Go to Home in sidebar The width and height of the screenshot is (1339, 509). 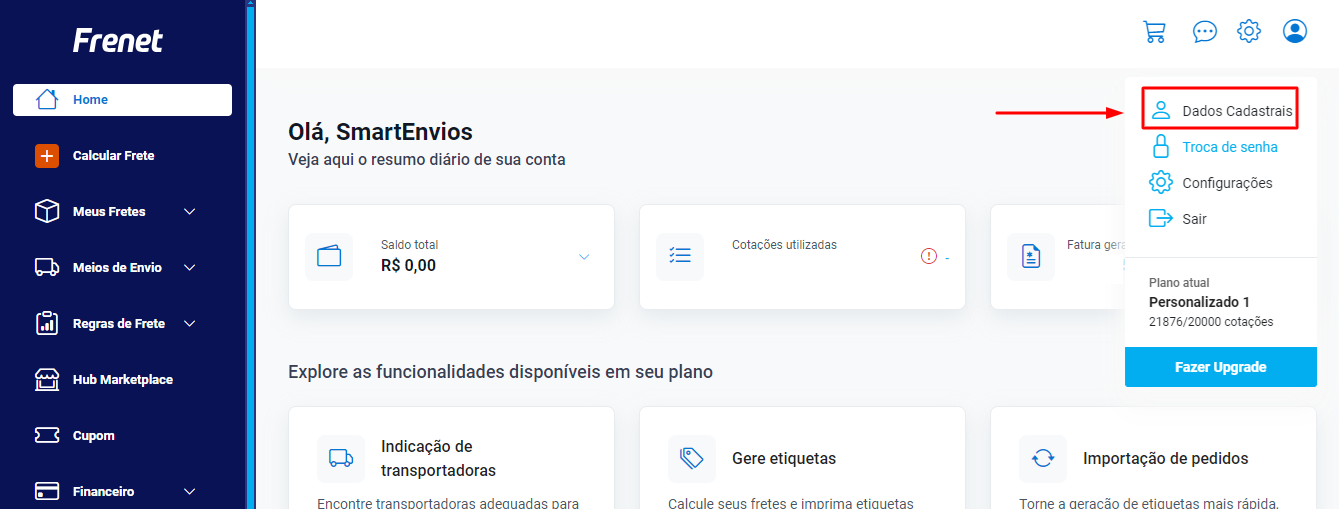(x=122, y=100)
